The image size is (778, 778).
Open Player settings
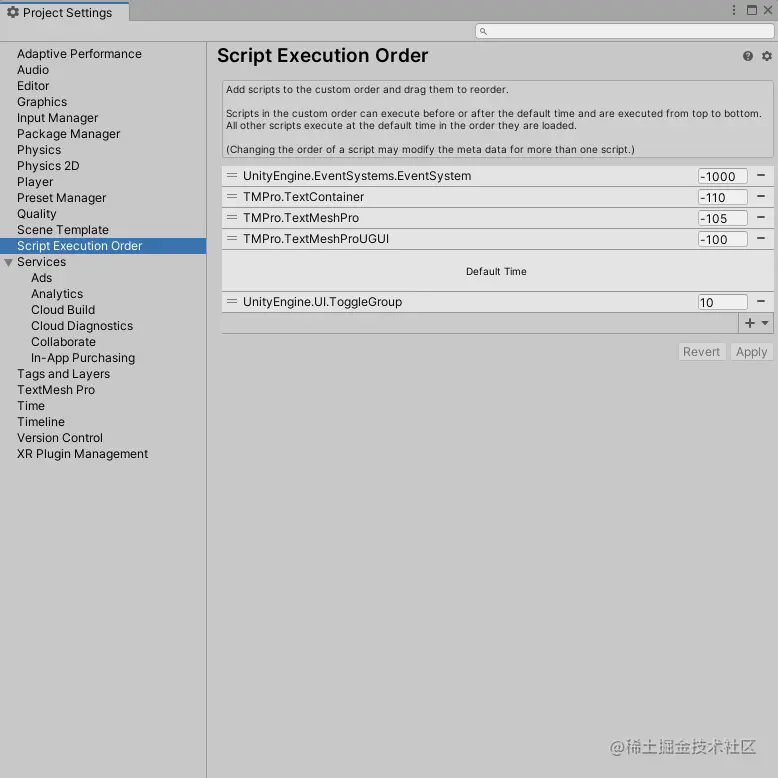35,182
